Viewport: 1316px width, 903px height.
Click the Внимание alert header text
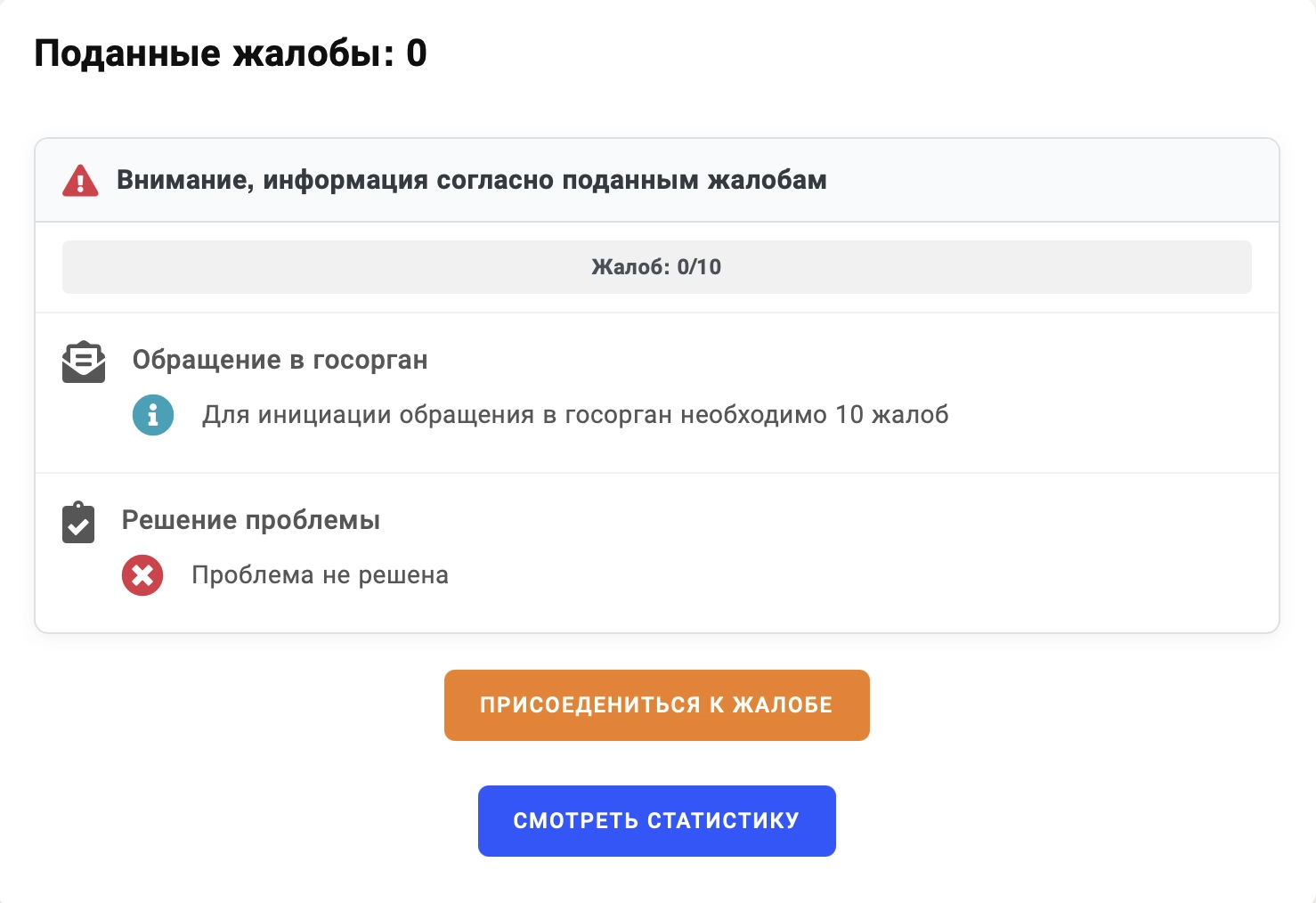click(x=471, y=180)
